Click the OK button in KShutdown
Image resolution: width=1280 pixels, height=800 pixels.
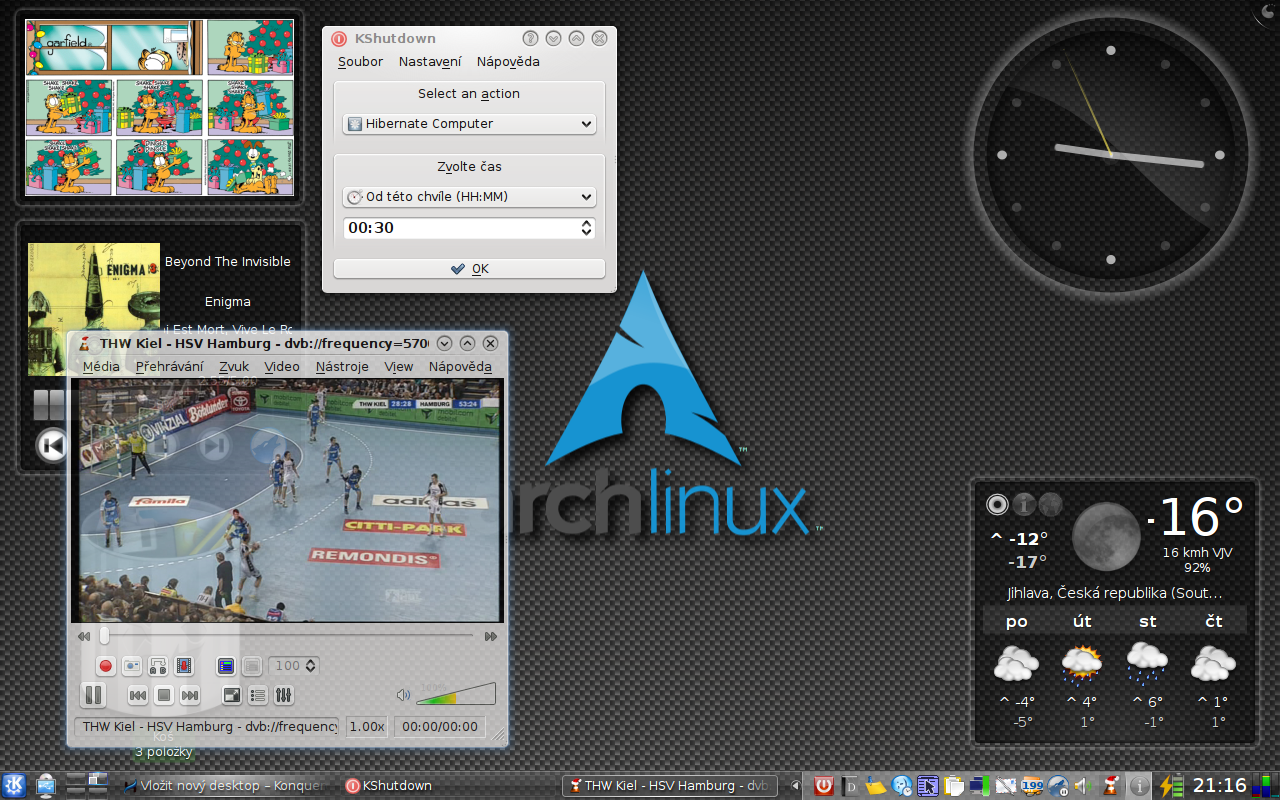tap(469, 269)
